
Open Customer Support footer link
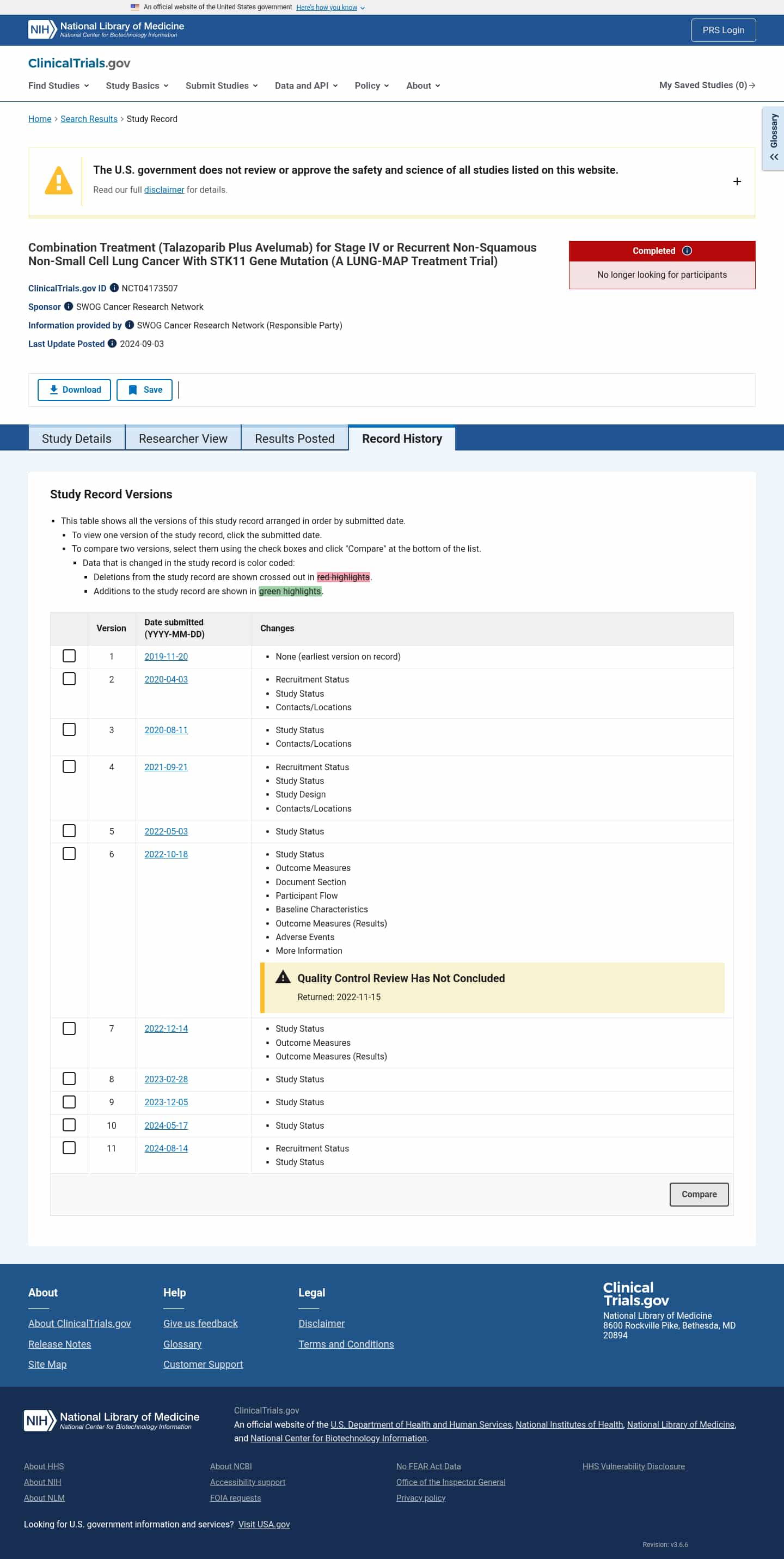(x=203, y=1364)
